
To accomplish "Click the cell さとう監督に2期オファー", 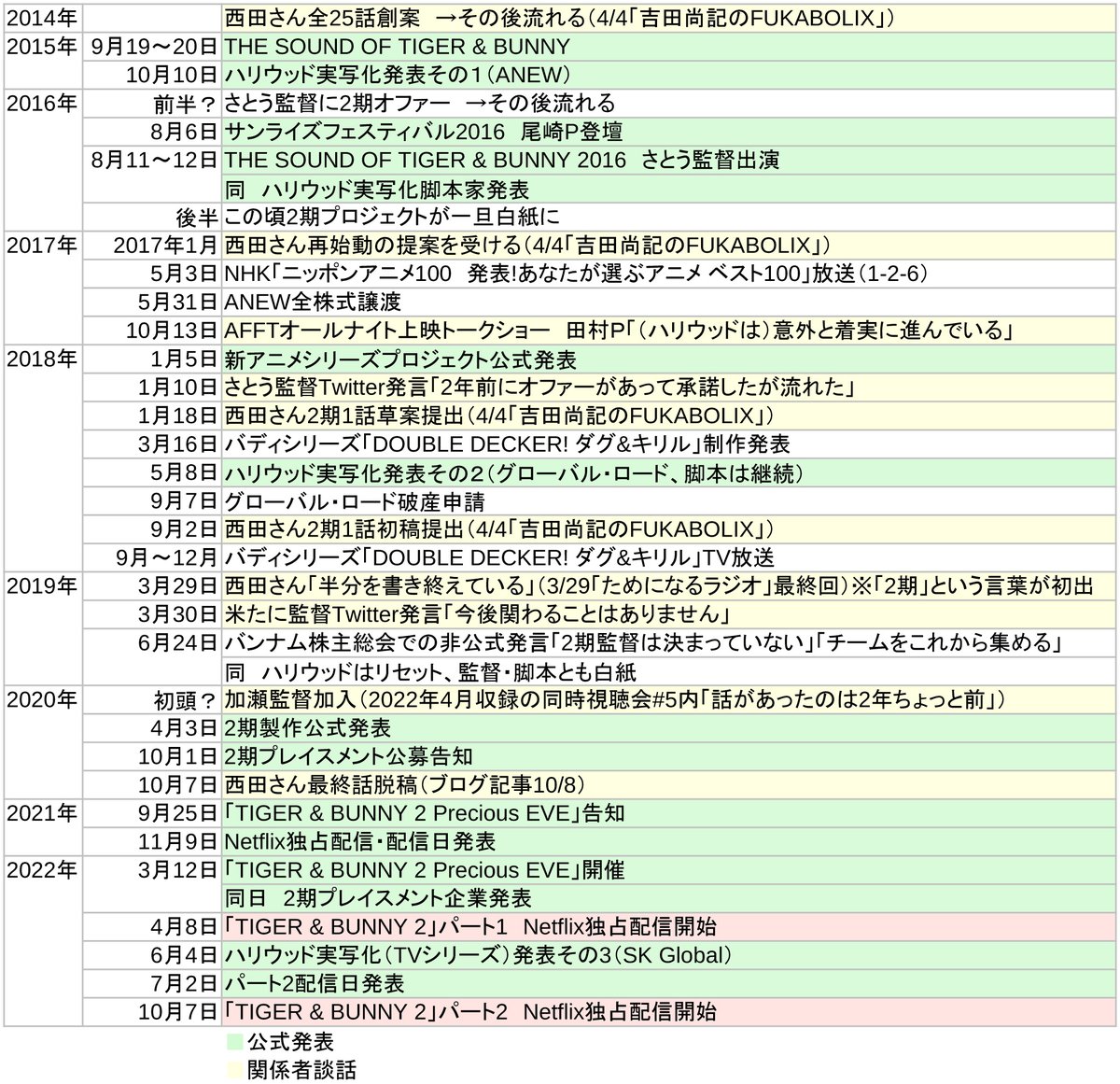I will pyautogui.click(x=669, y=103).
